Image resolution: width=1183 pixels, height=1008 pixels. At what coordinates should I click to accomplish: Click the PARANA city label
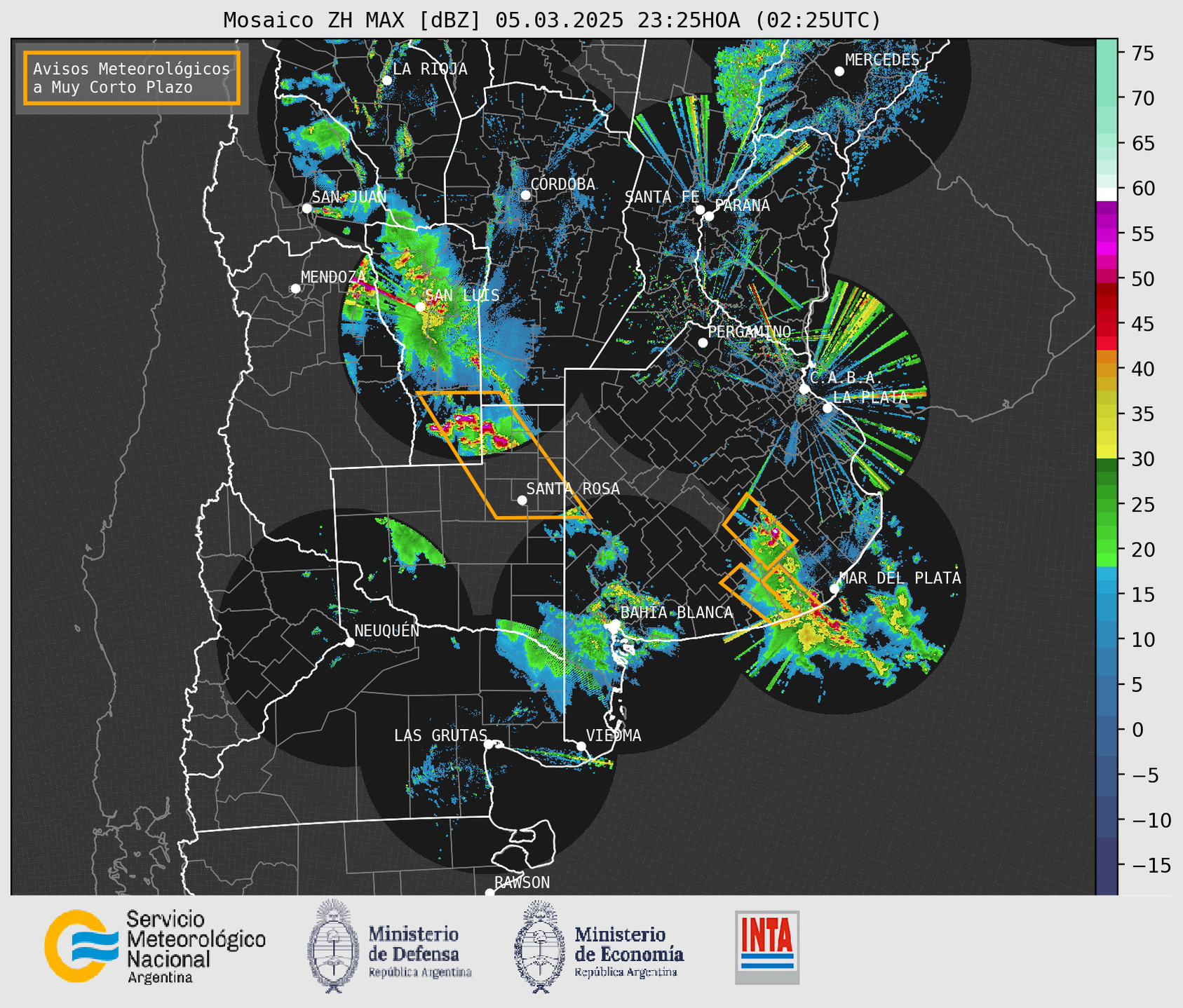(742, 205)
